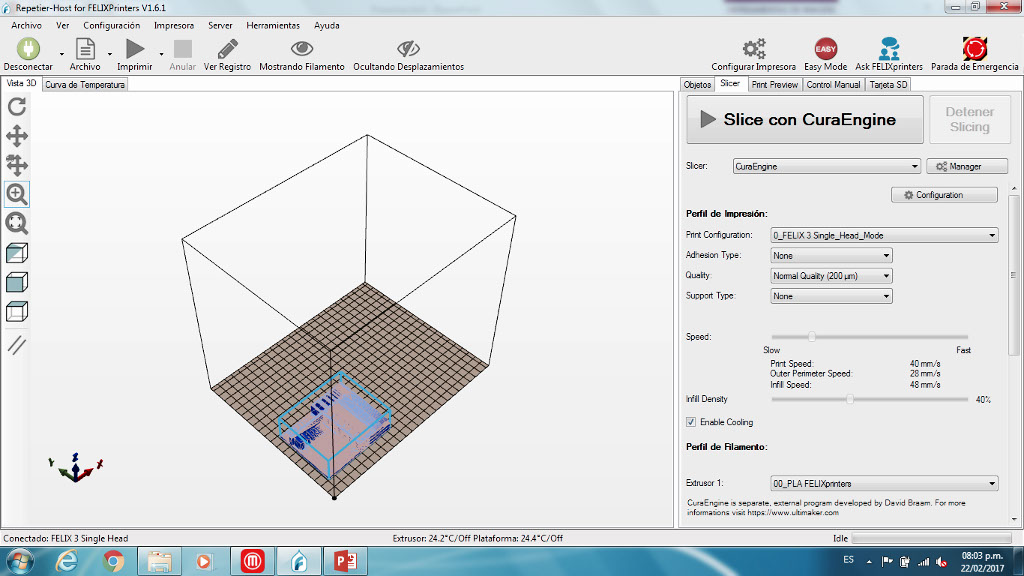This screenshot has width=1024, height=576.
Task: Open the Desconectar dropdown arrow
Action: [62, 54]
